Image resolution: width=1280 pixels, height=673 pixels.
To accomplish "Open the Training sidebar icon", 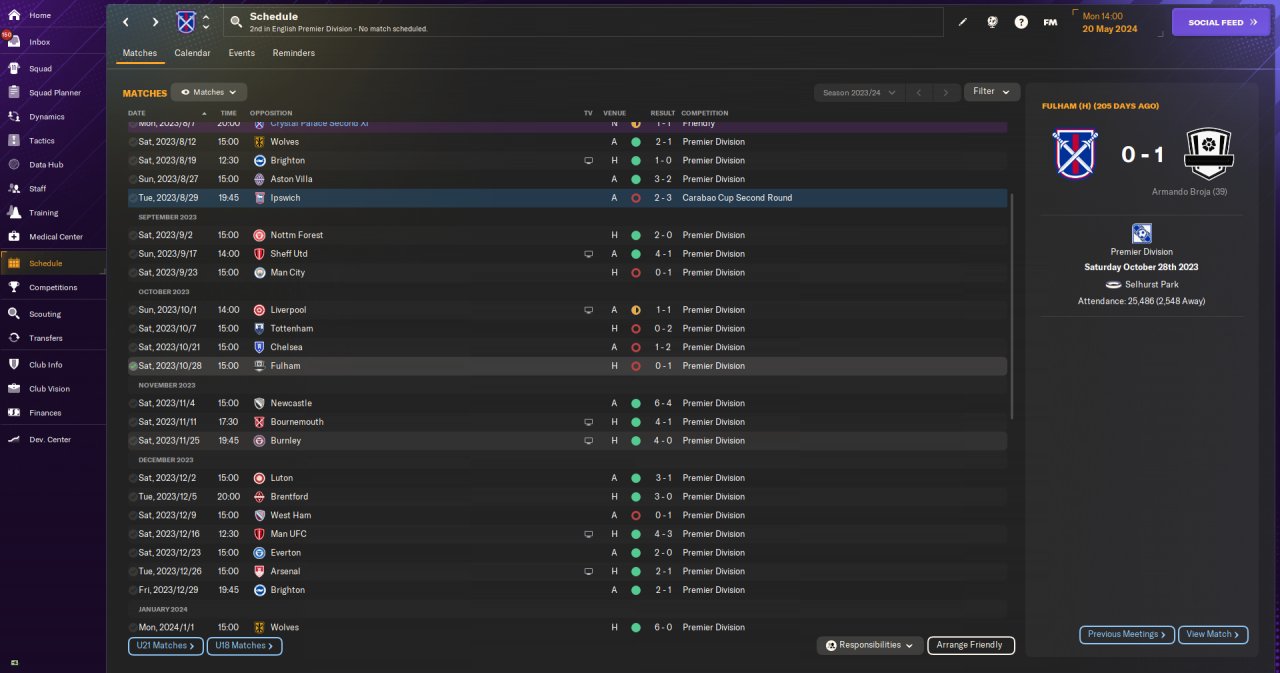I will [14, 213].
